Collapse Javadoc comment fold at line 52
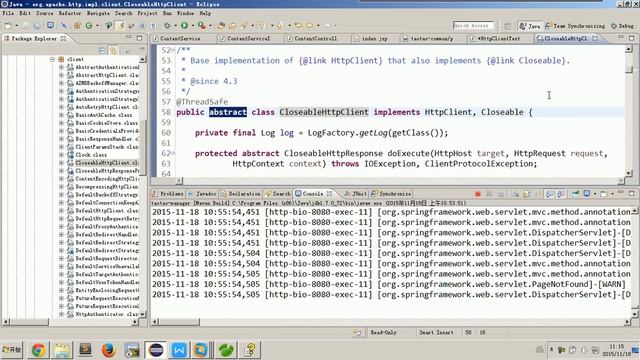 point(173,50)
